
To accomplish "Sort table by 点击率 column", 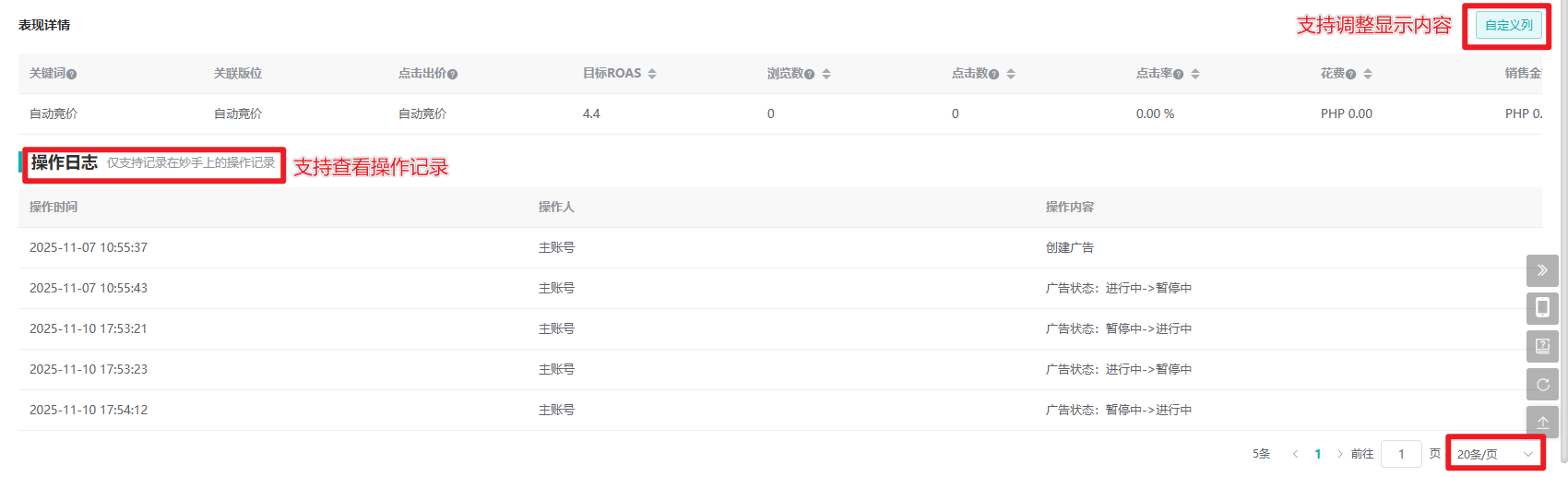I will 1195,74.
